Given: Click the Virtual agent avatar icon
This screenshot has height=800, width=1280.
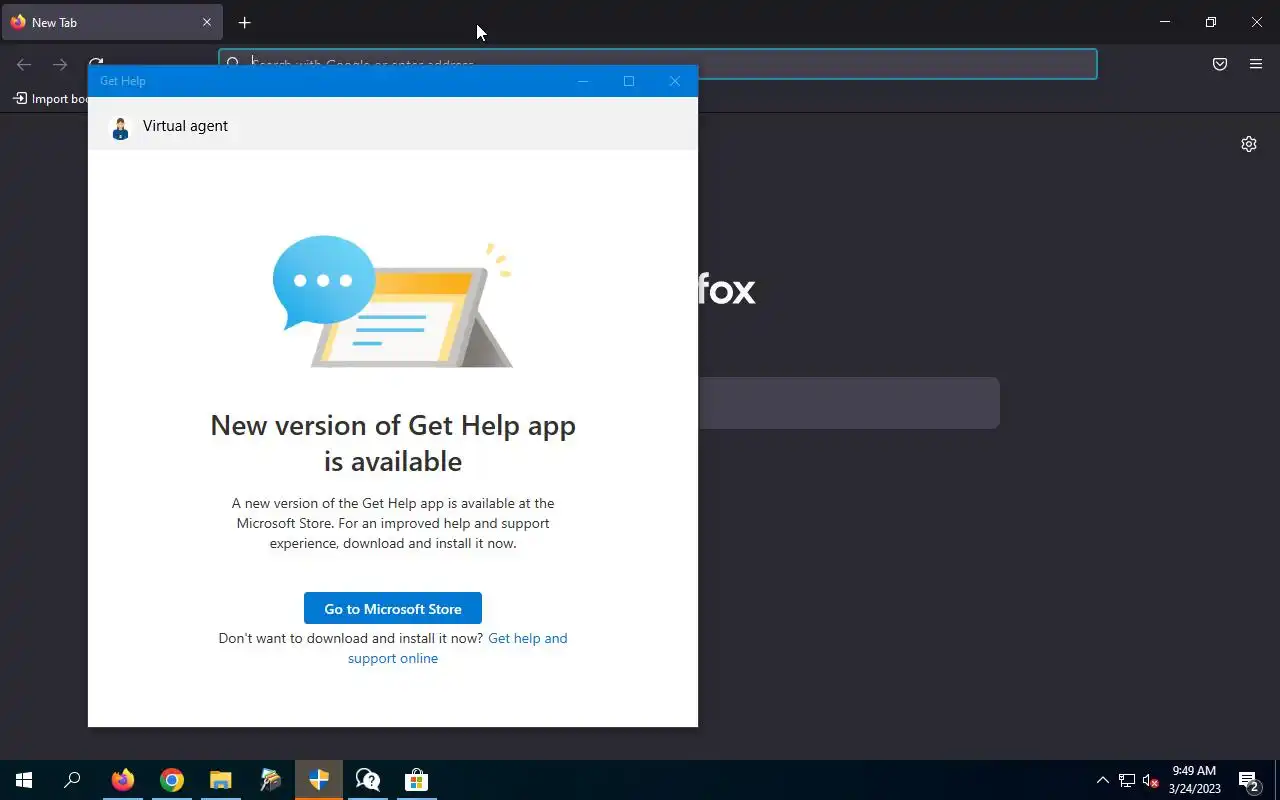Looking at the screenshot, I should coord(120,127).
